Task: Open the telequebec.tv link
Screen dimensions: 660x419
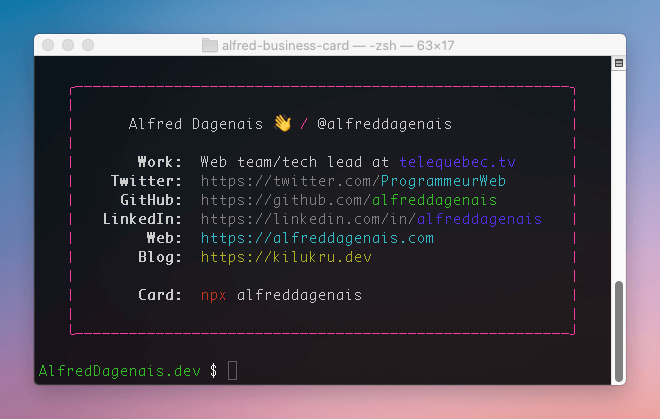Action: [x=458, y=162]
